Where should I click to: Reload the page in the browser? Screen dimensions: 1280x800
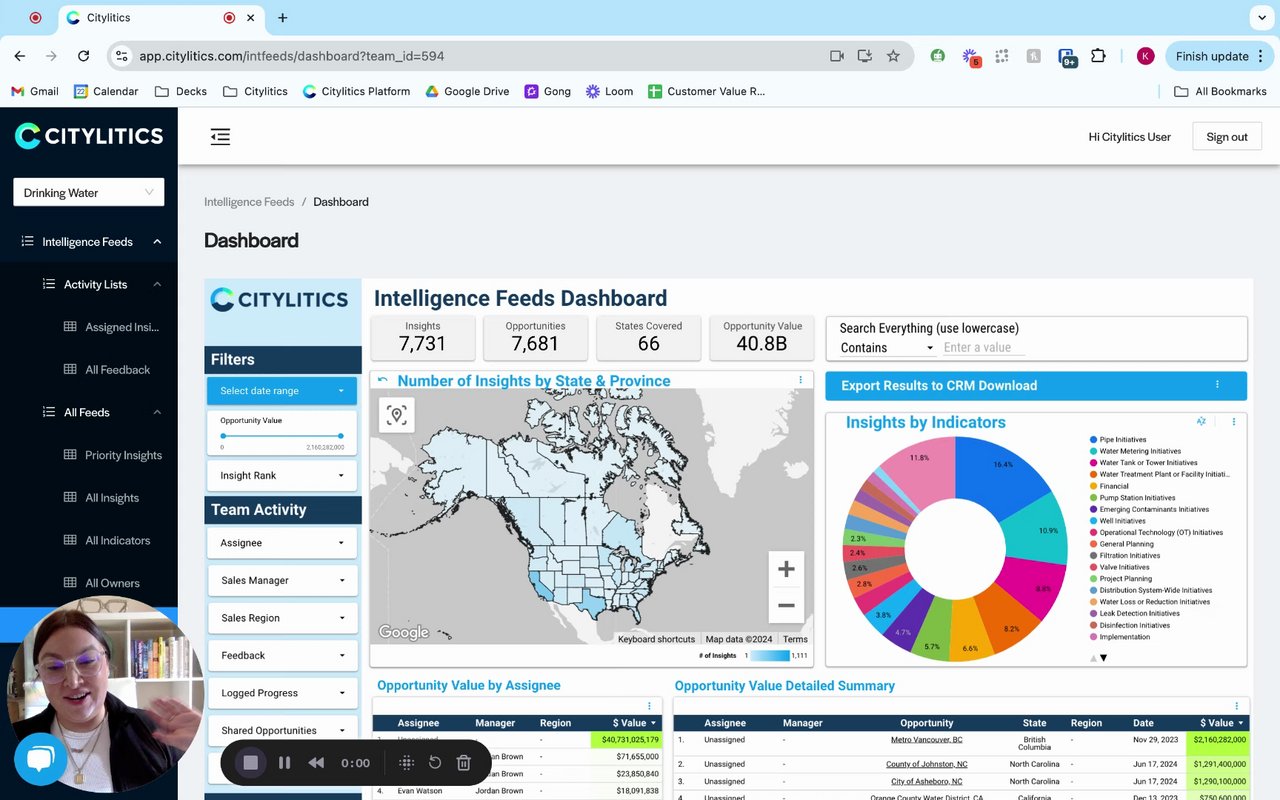(x=84, y=56)
